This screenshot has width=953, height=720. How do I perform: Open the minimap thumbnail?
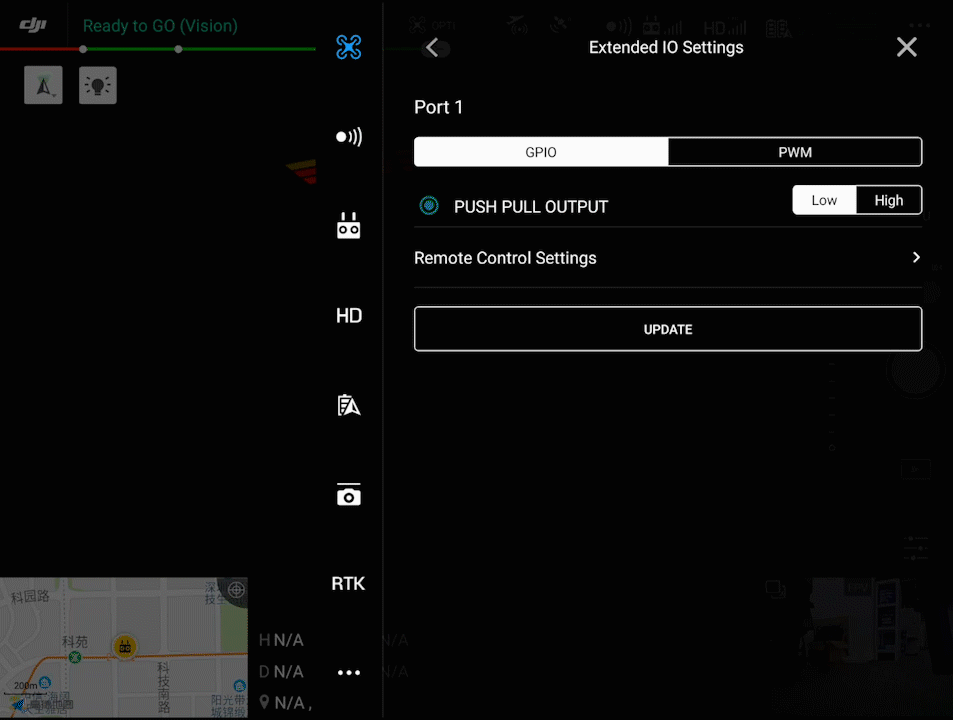[123, 647]
